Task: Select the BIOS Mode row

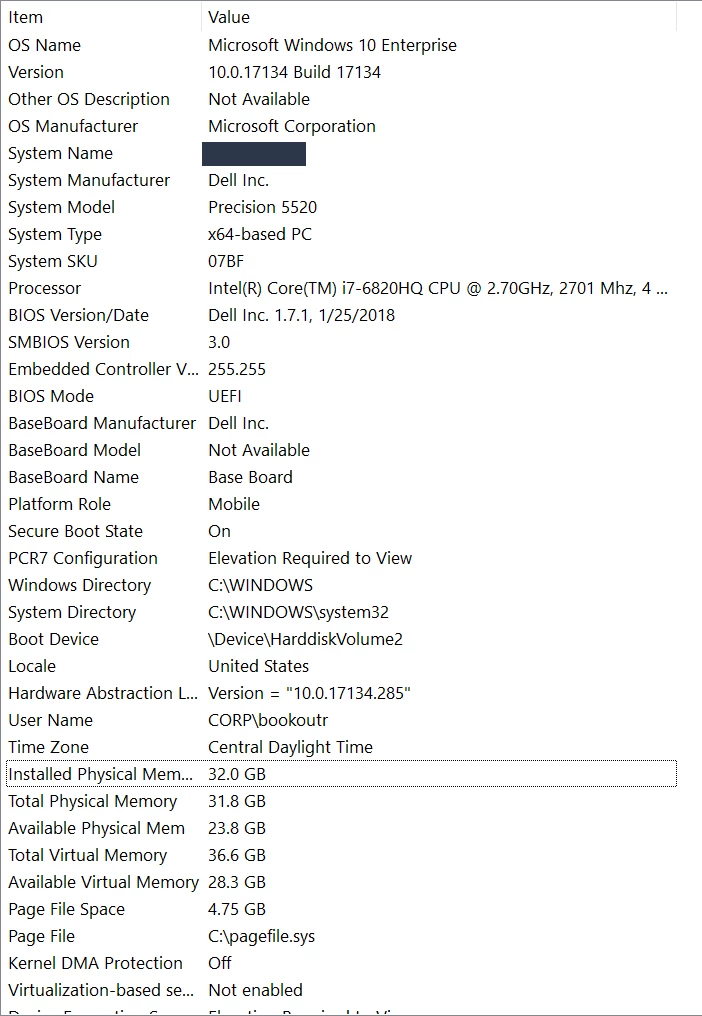Action: (x=342, y=397)
